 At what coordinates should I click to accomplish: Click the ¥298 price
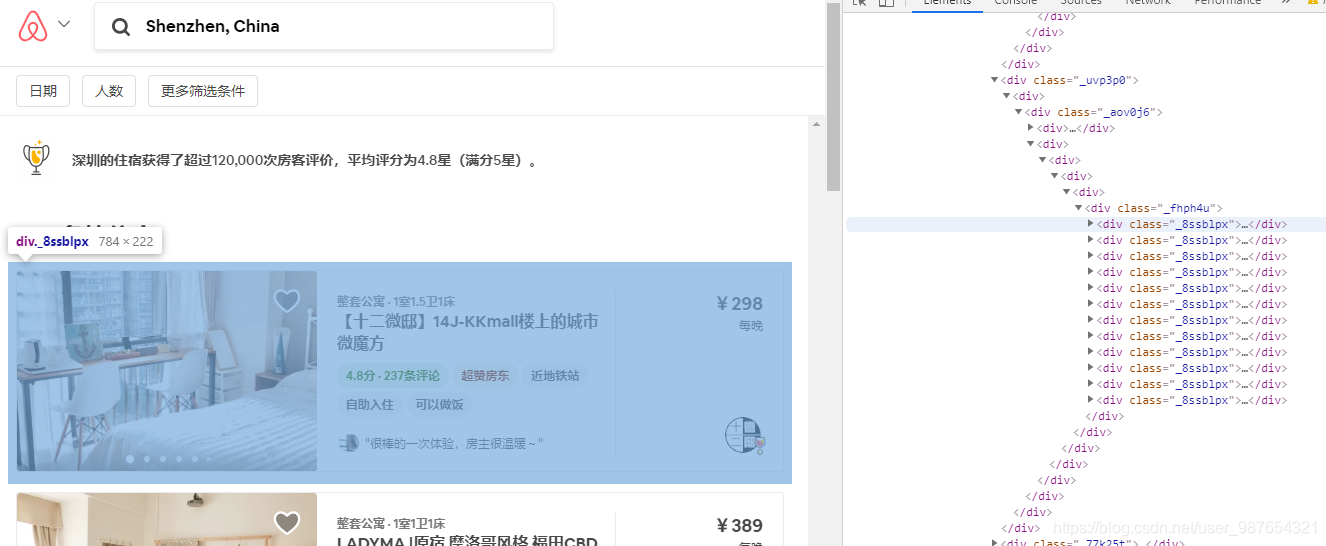tap(739, 304)
